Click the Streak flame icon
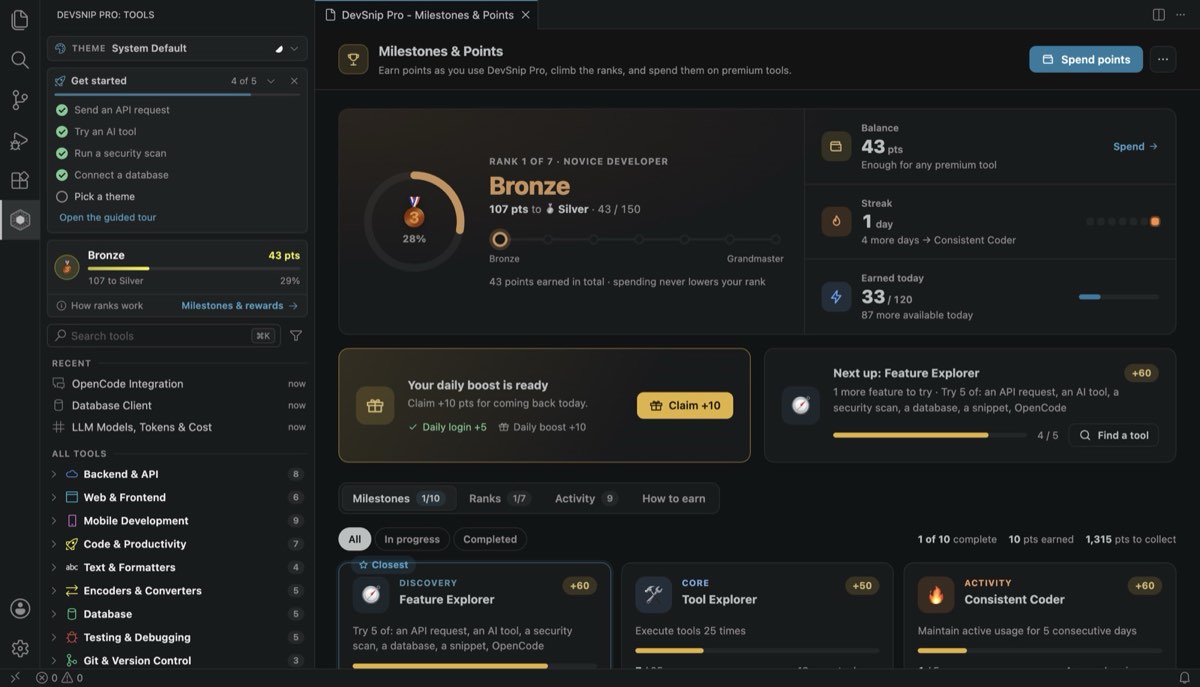The width and height of the screenshot is (1200, 687). [x=836, y=221]
